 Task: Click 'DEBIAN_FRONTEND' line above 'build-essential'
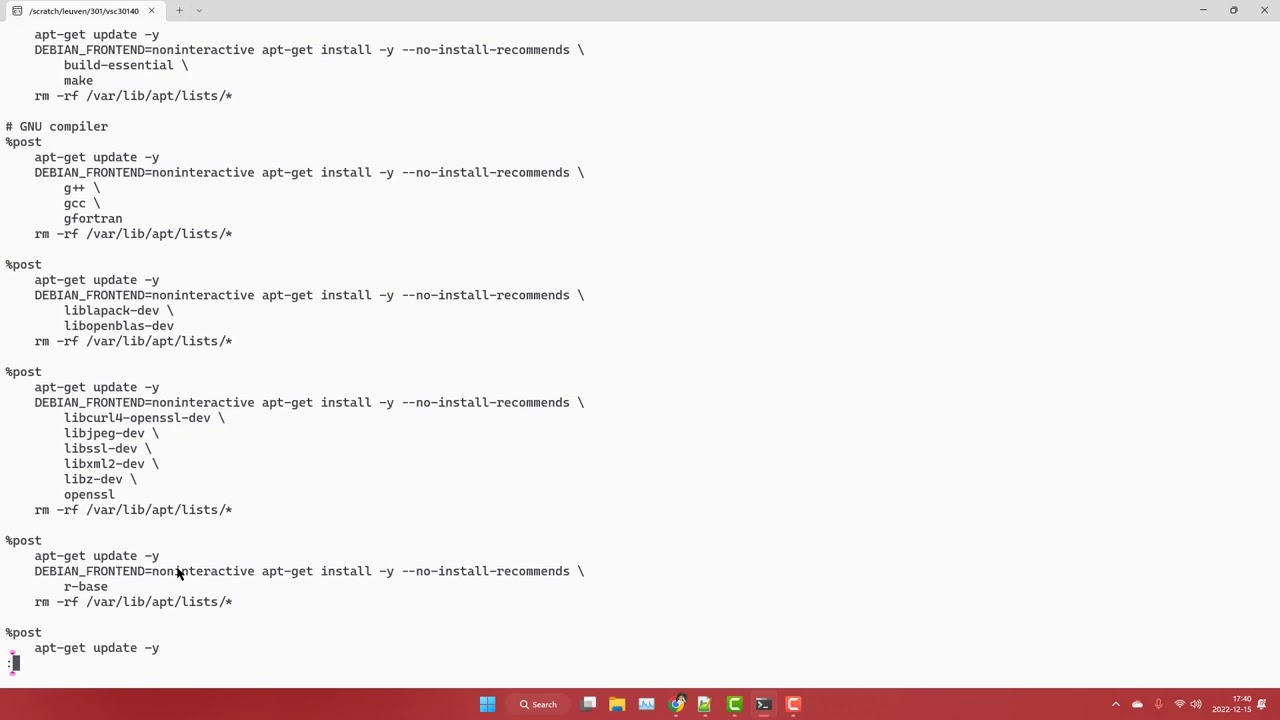tap(309, 50)
